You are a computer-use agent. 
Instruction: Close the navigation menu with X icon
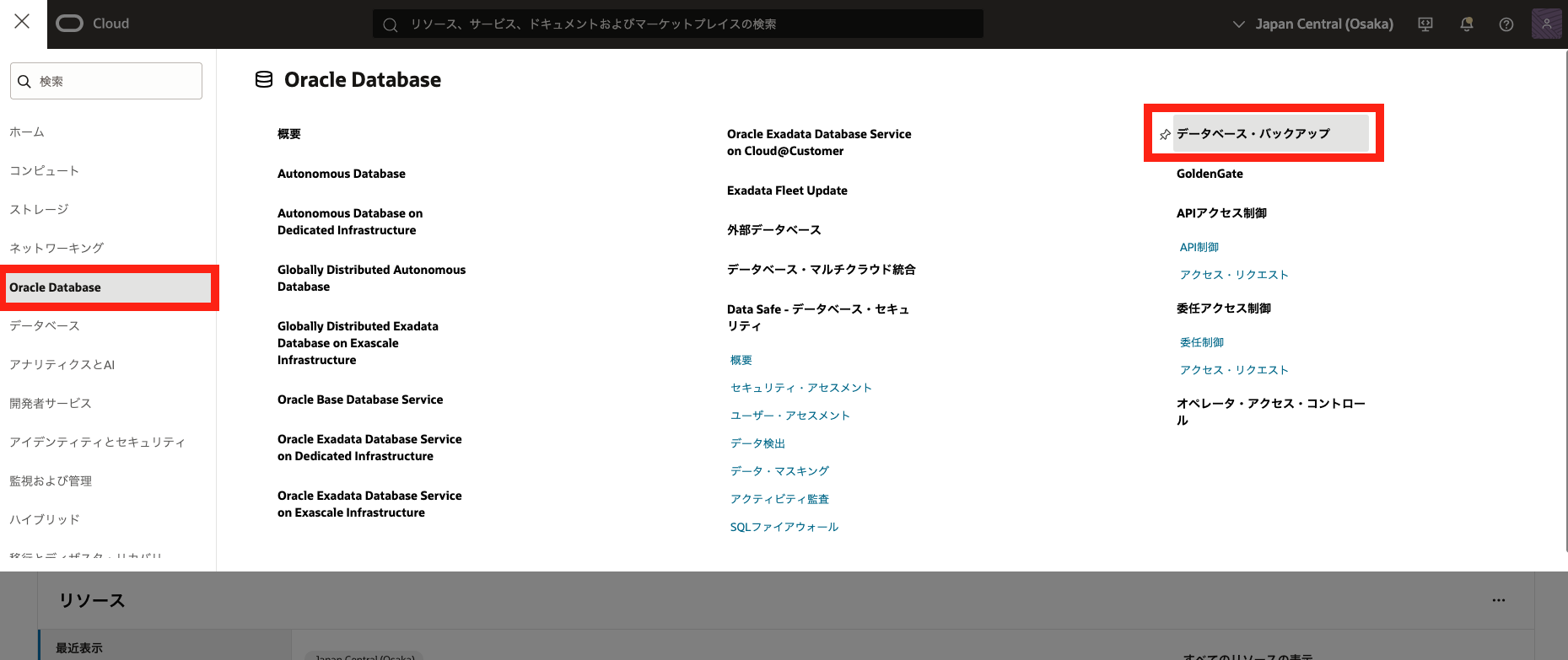[x=22, y=22]
